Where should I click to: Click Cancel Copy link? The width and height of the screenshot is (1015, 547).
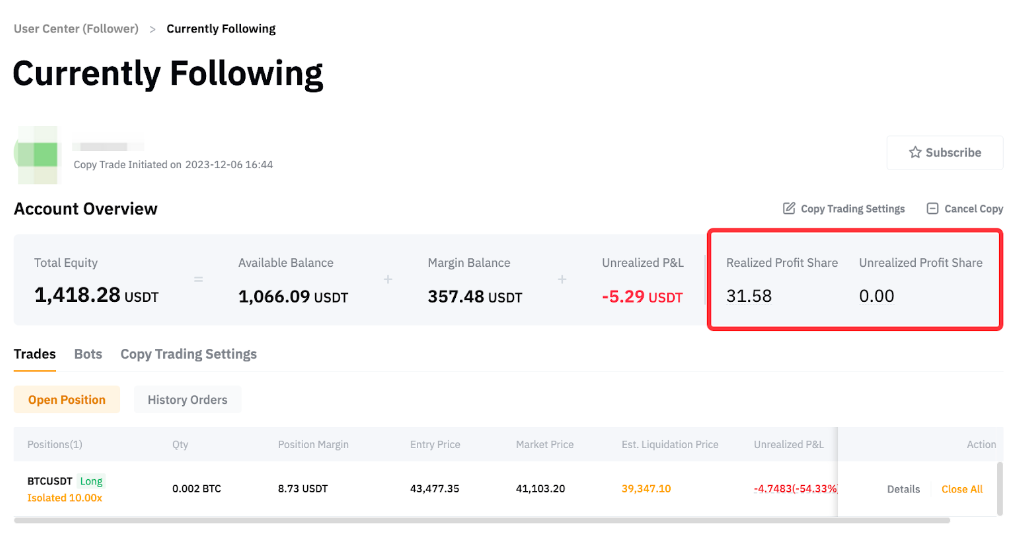[973, 209]
